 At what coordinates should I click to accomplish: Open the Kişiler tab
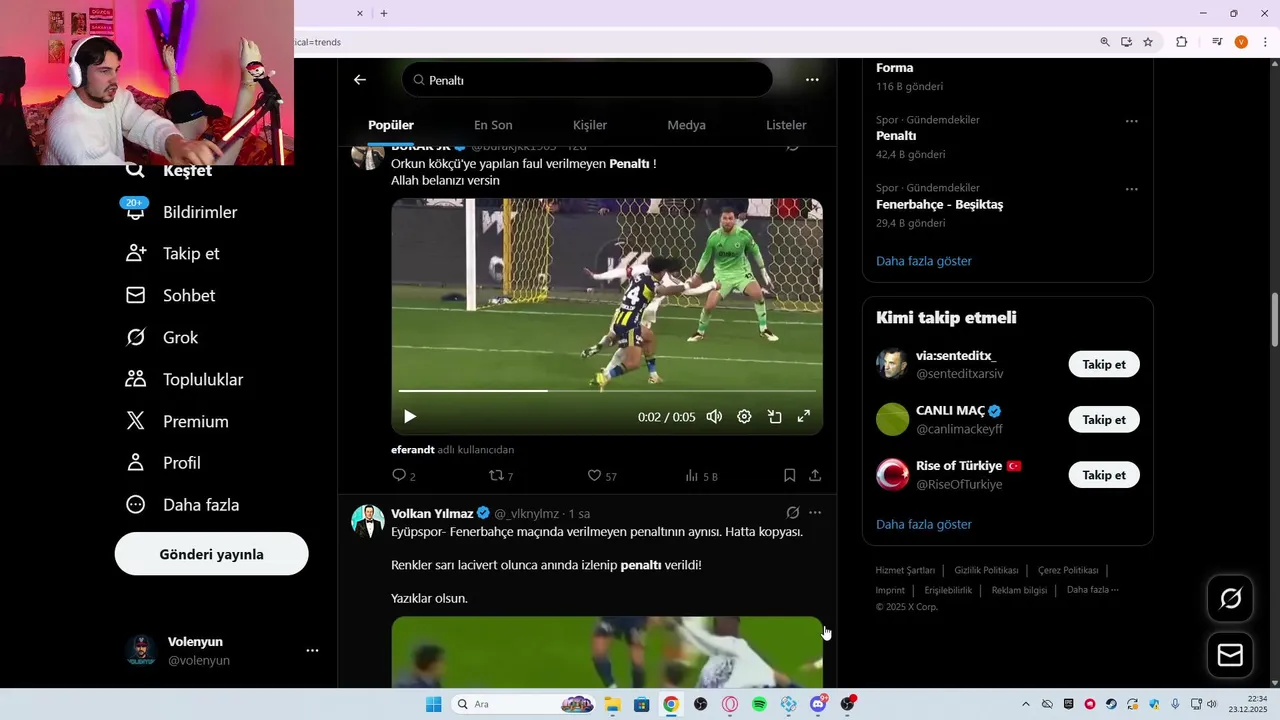[590, 125]
